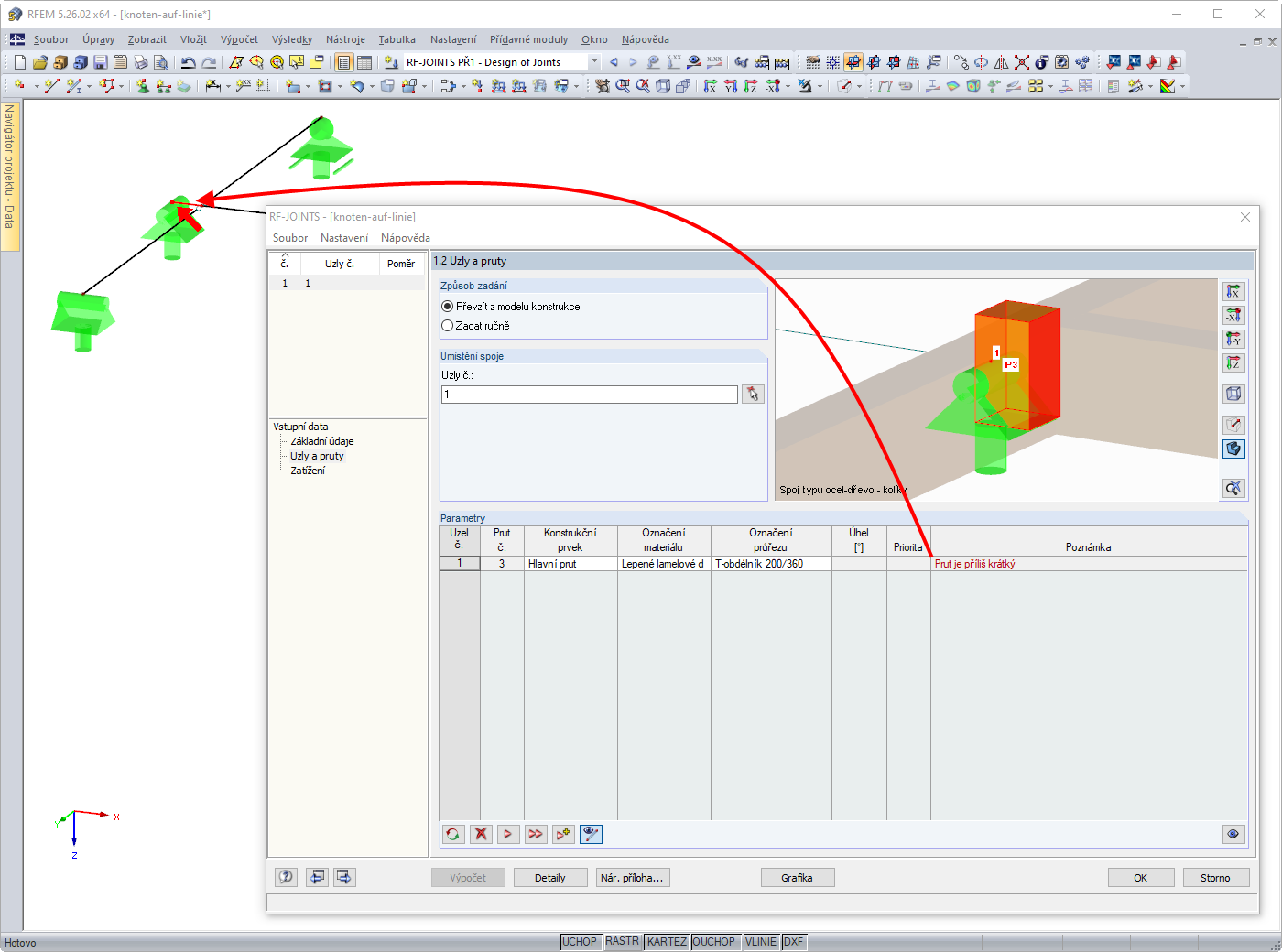The height and width of the screenshot is (952, 1282).
Task: Toggle RASTR grid in status bar
Action: [x=623, y=942]
